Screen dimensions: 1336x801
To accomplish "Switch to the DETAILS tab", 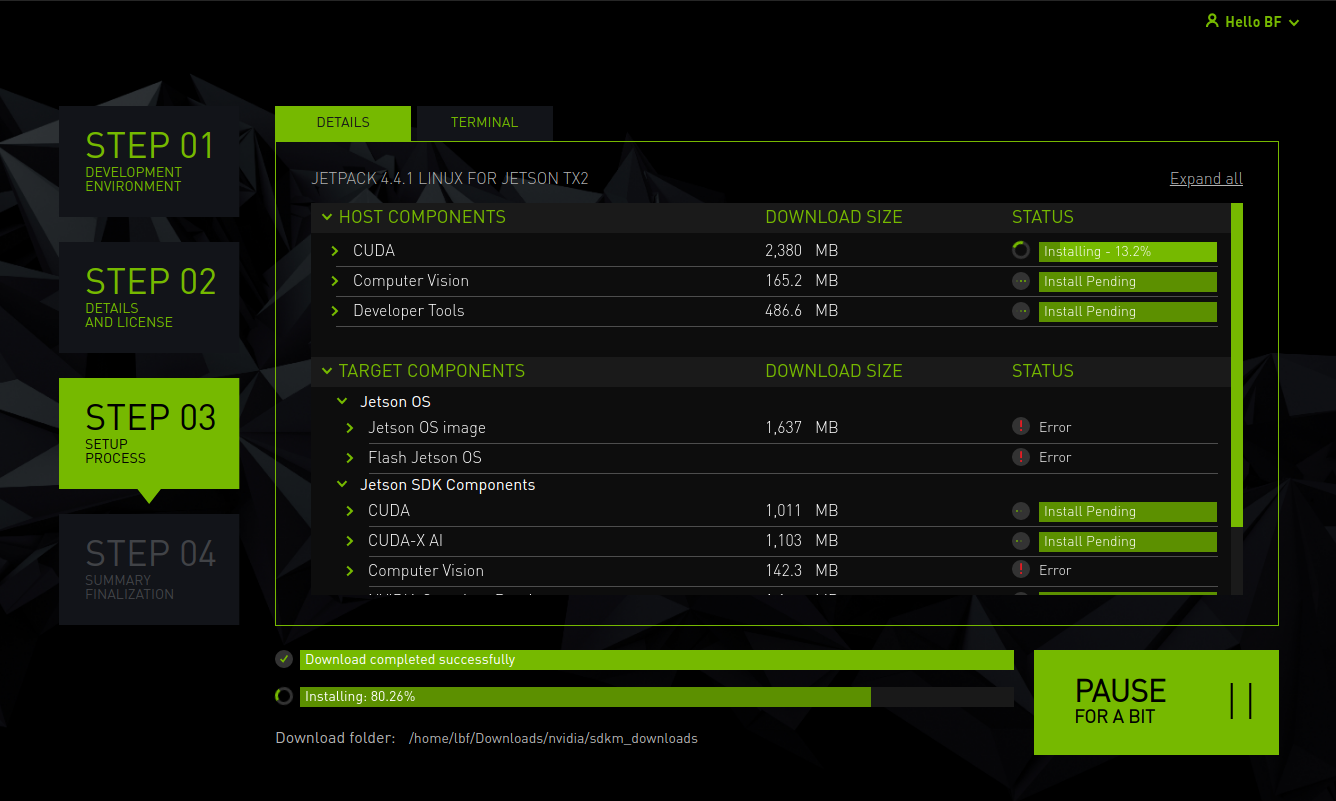I will 343,123.
